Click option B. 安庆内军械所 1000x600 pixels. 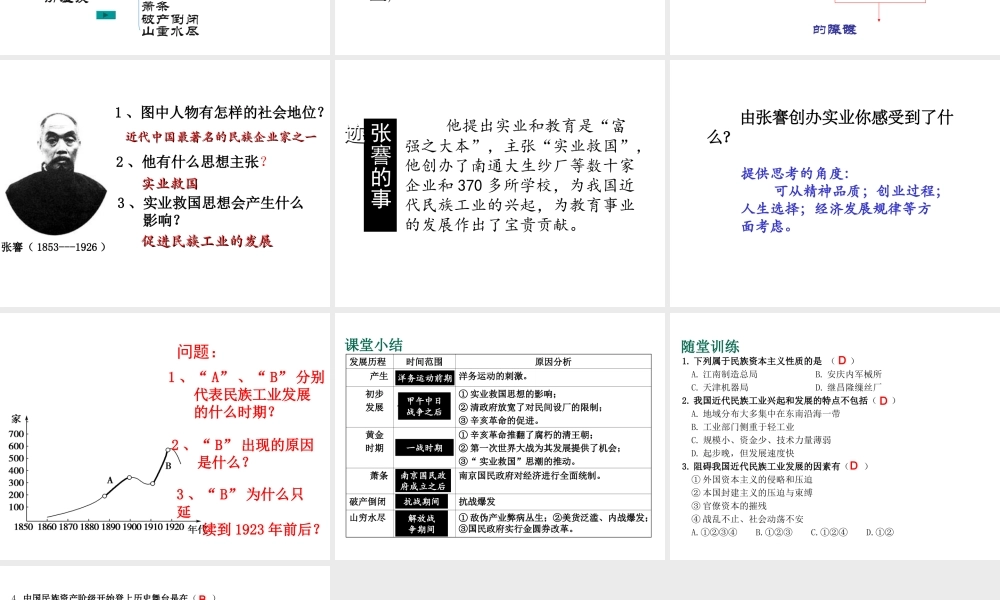pyautogui.click(x=848, y=374)
